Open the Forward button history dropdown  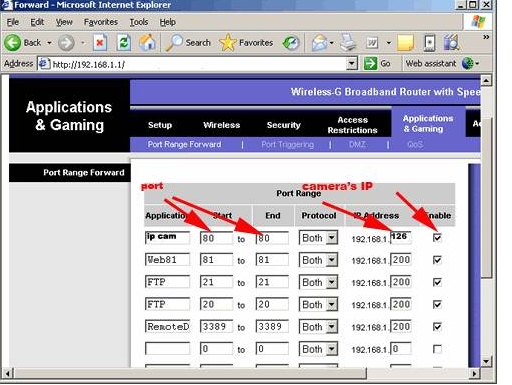point(83,43)
